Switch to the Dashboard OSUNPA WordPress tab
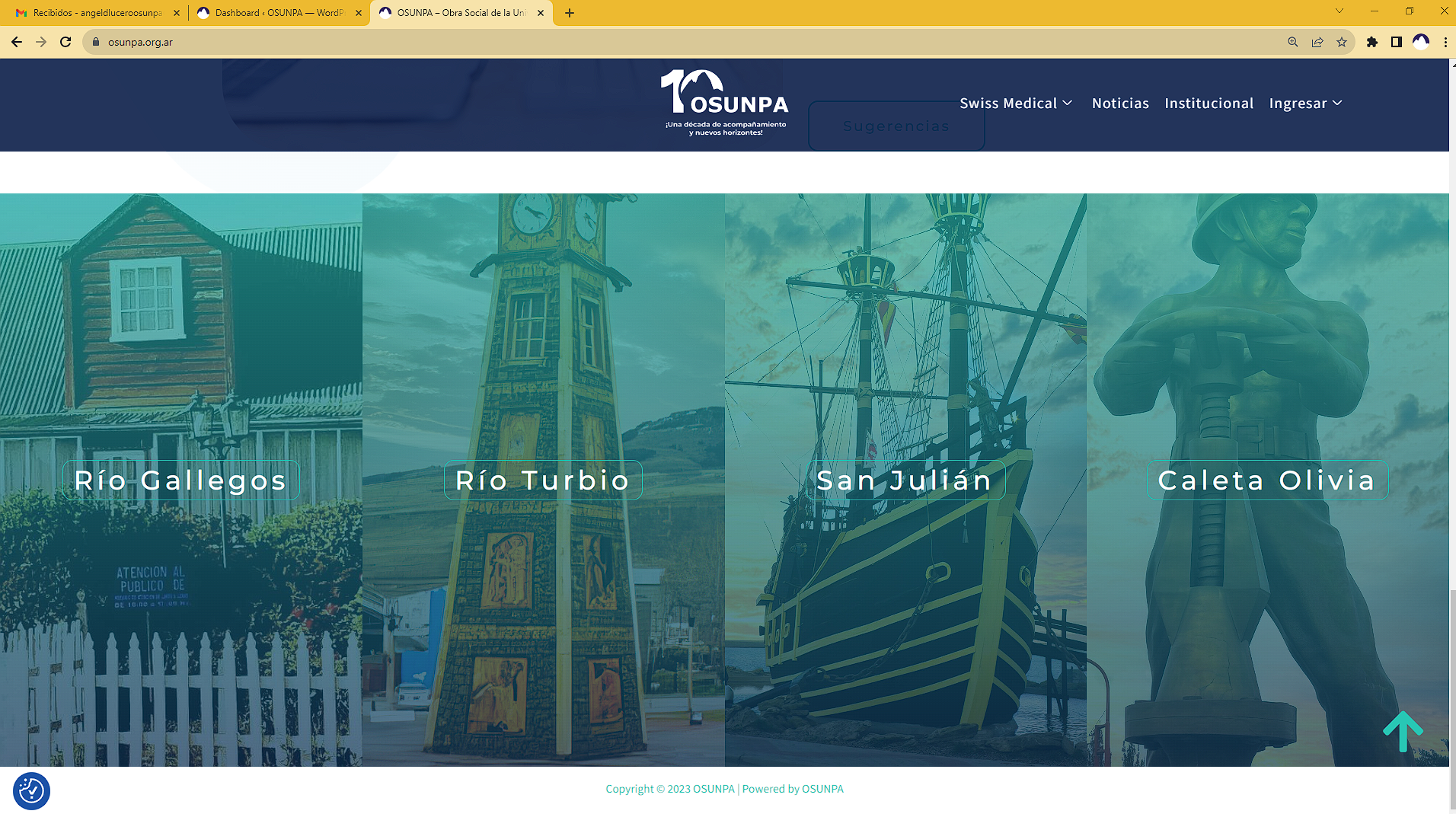This screenshot has height=814, width=1456. (x=279, y=13)
